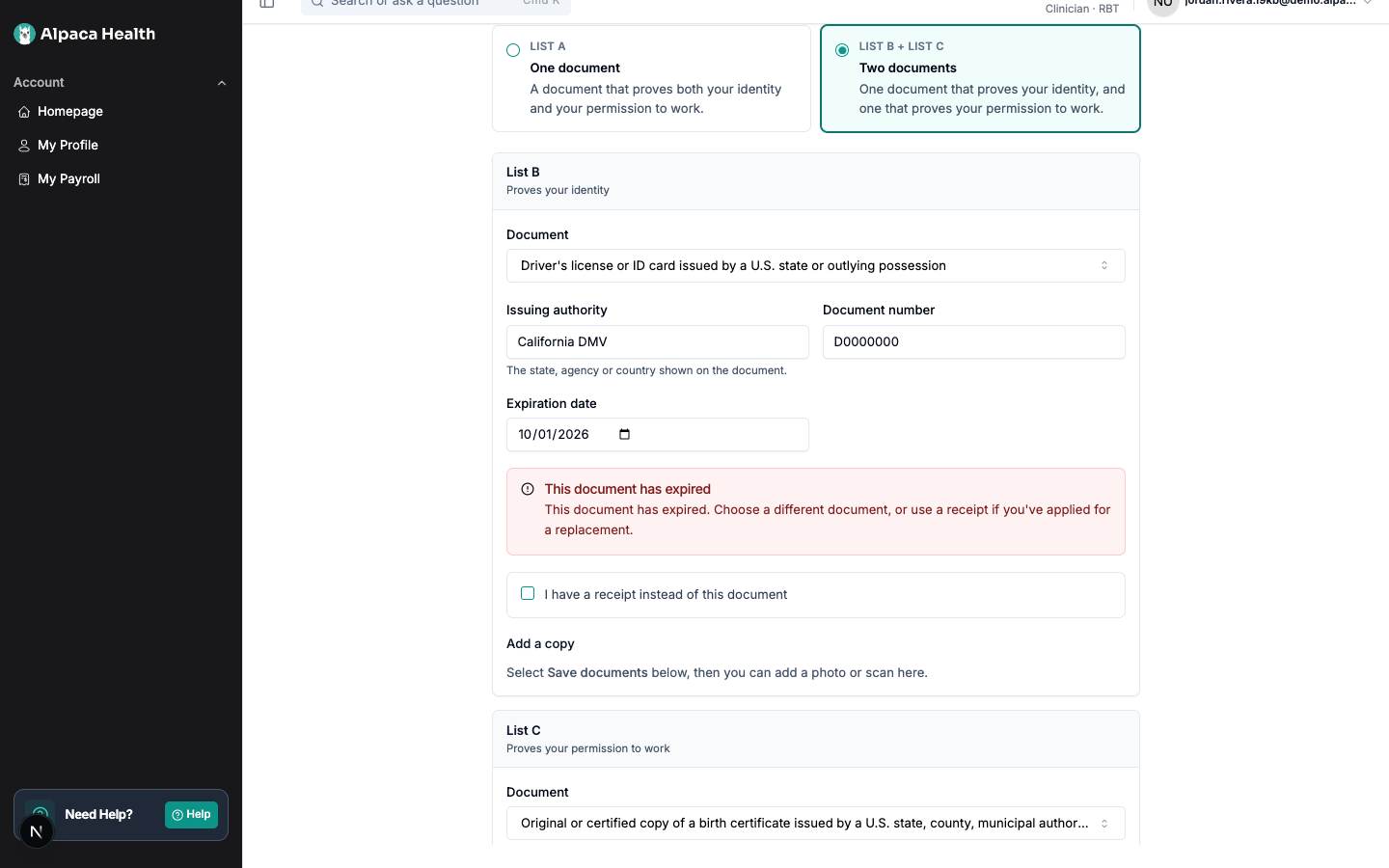
Task: Click the expired document warning icon
Action: point(528,489)
